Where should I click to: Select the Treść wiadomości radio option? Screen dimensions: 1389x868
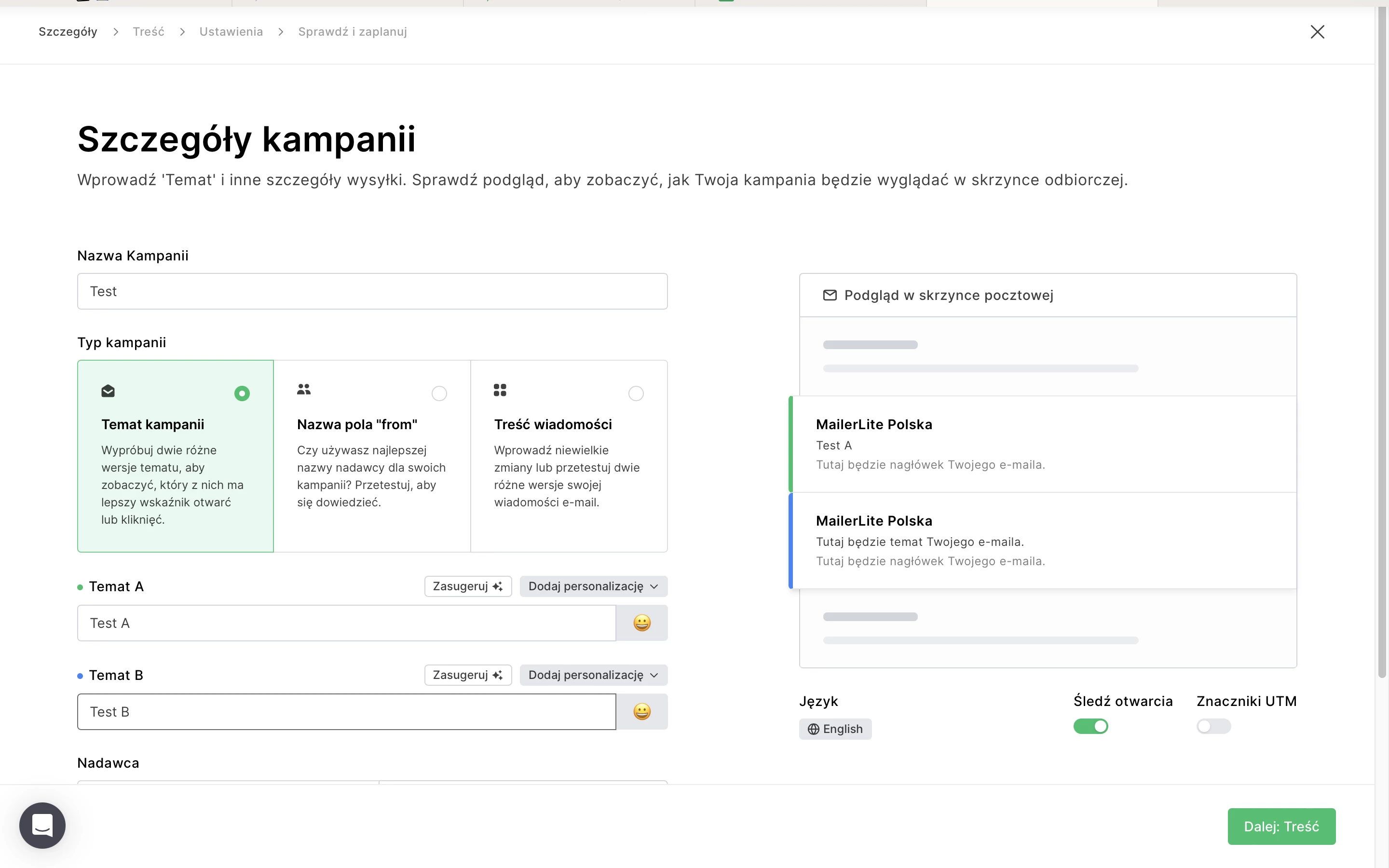point(636,393)
